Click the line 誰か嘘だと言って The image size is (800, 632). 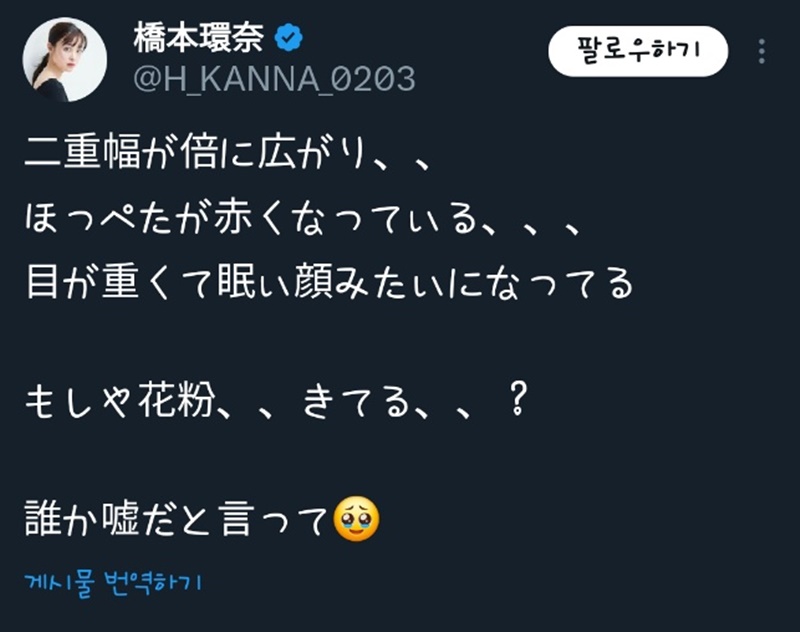pos(176,519)
